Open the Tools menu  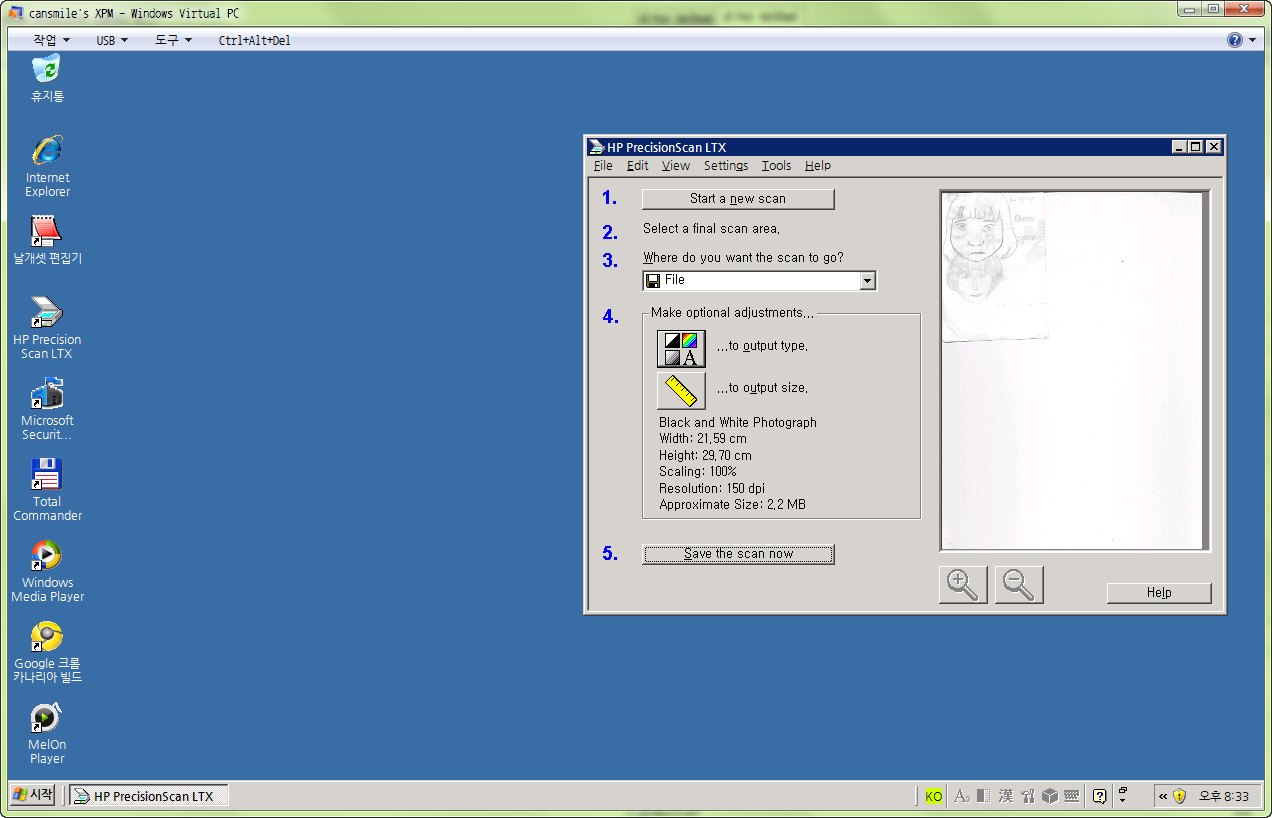[x=775, y=166]
